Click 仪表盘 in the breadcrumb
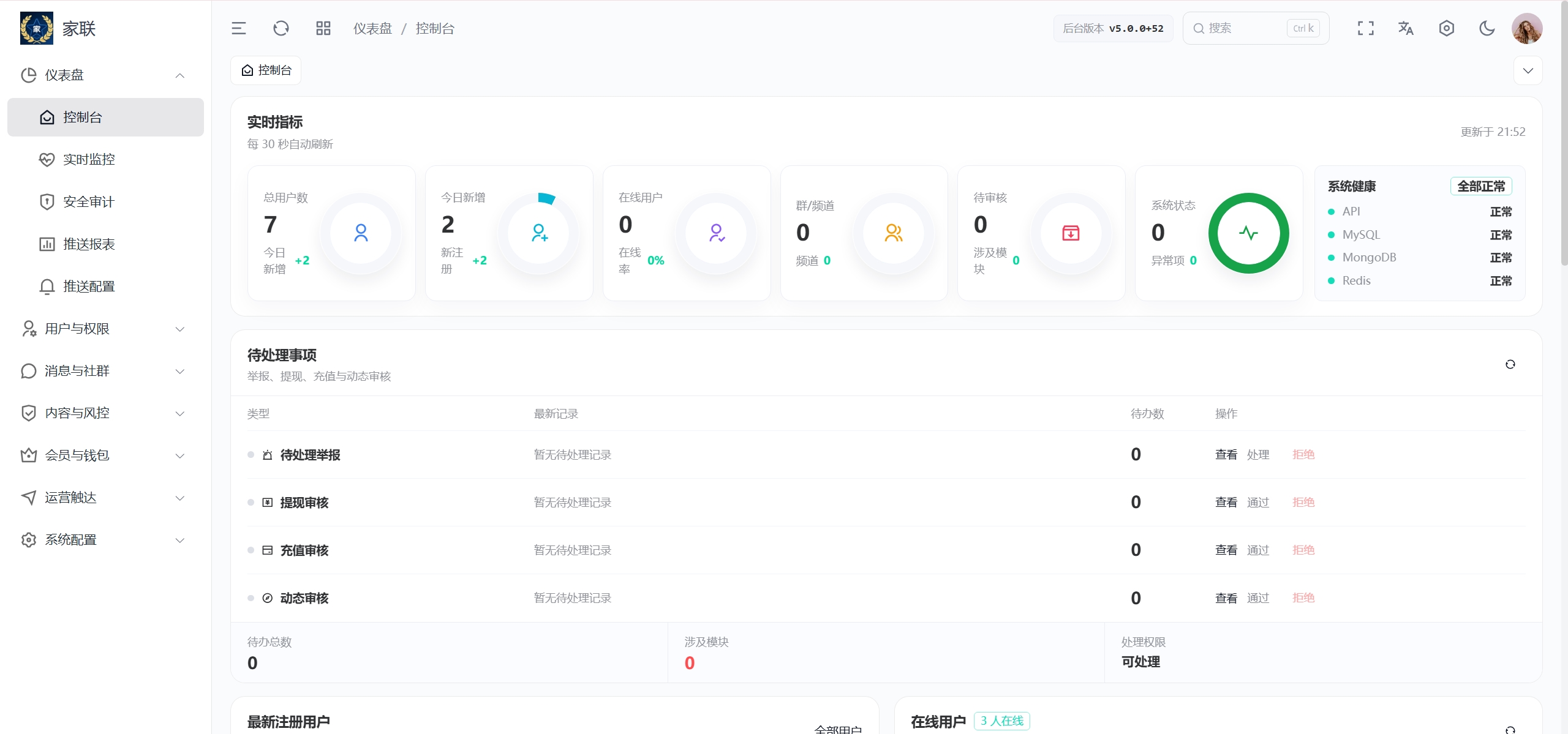1568x734 pixels. (372, 29)
